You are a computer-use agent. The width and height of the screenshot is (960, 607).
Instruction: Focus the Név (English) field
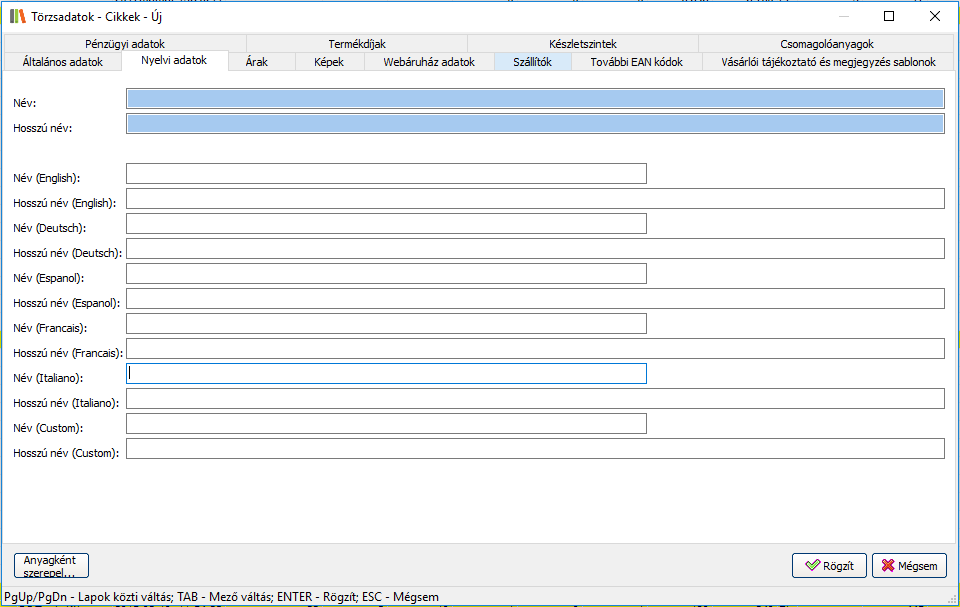coord(386,174)
